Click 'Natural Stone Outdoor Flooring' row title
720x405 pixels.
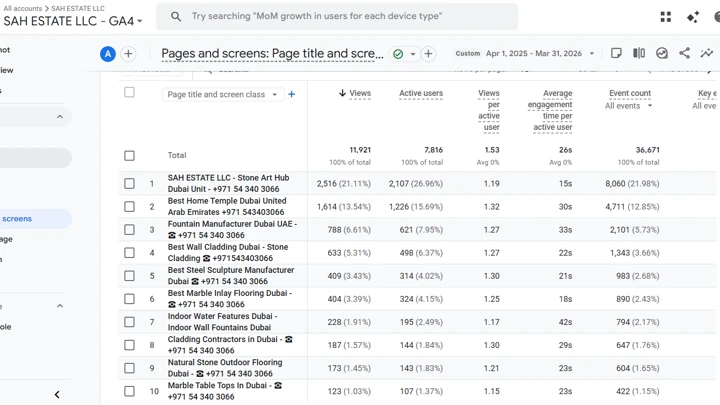click(x=225, y=368)
